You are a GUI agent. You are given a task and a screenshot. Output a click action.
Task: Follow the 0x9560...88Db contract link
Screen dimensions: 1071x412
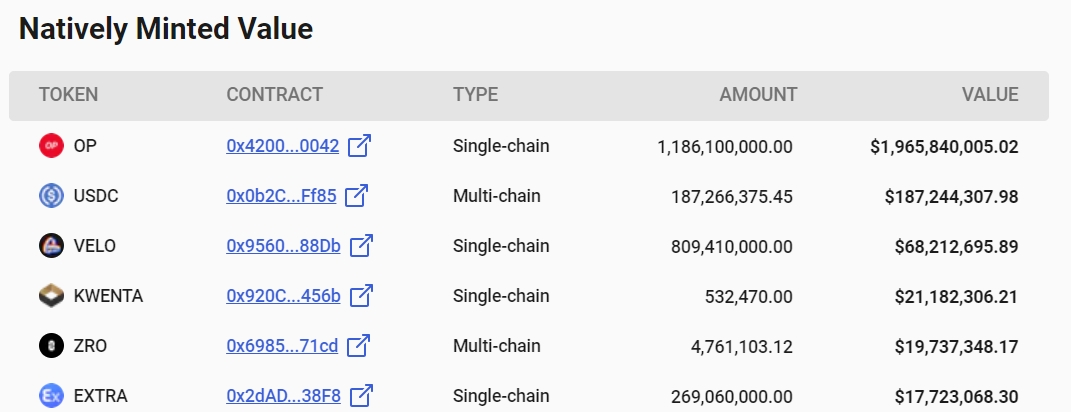tap(283, 246)
